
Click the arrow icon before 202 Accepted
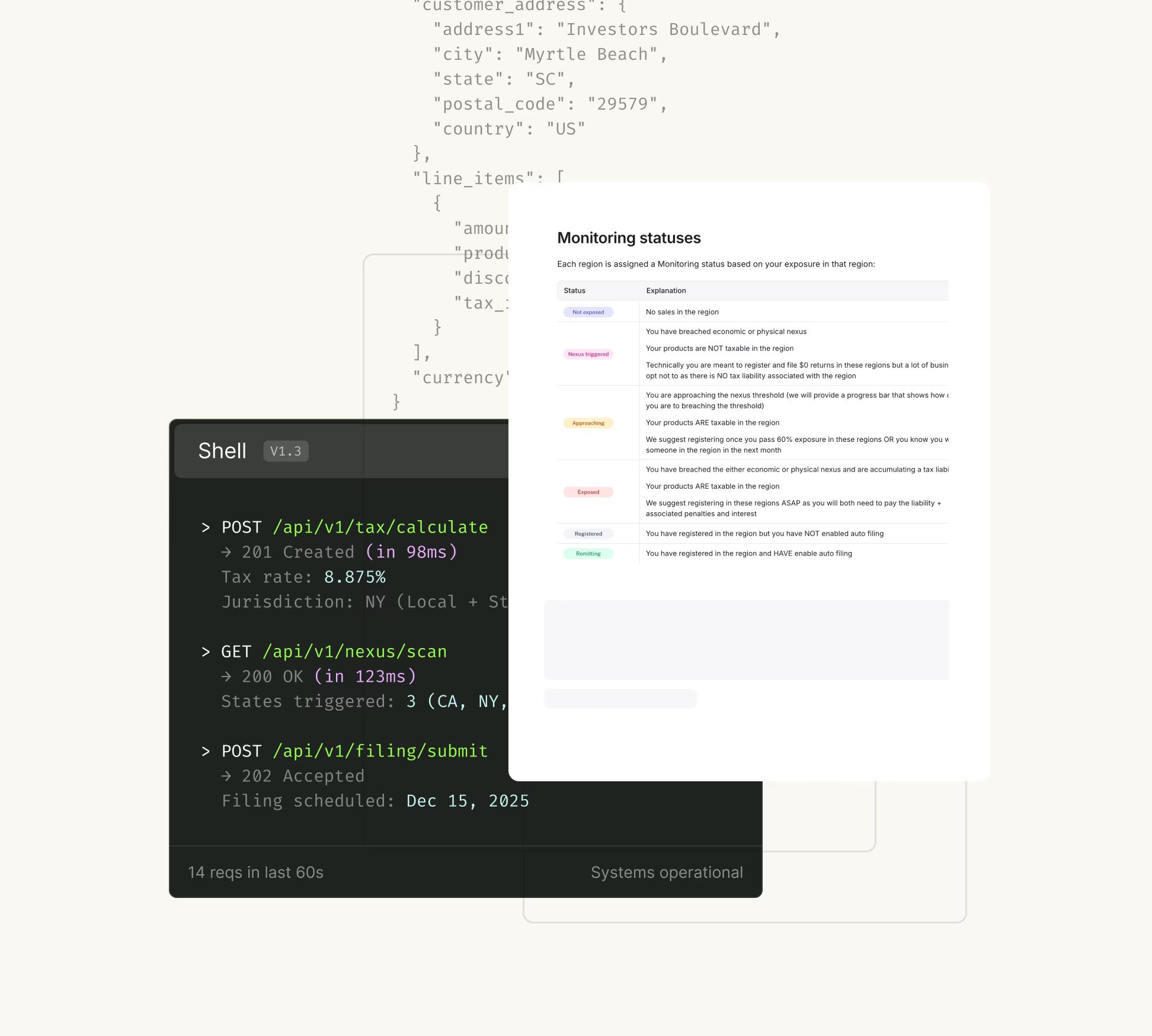(226, 776)
